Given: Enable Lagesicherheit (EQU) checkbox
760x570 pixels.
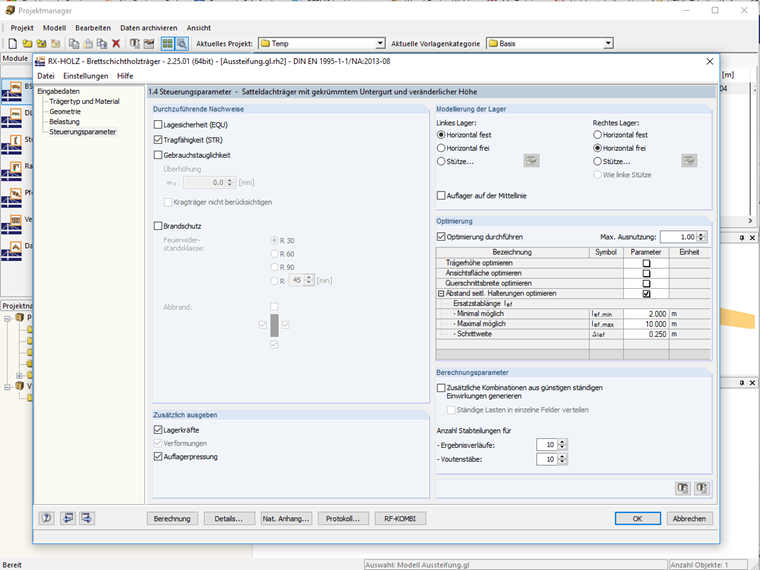Looking at the screenshot, I should coord(158,125).
